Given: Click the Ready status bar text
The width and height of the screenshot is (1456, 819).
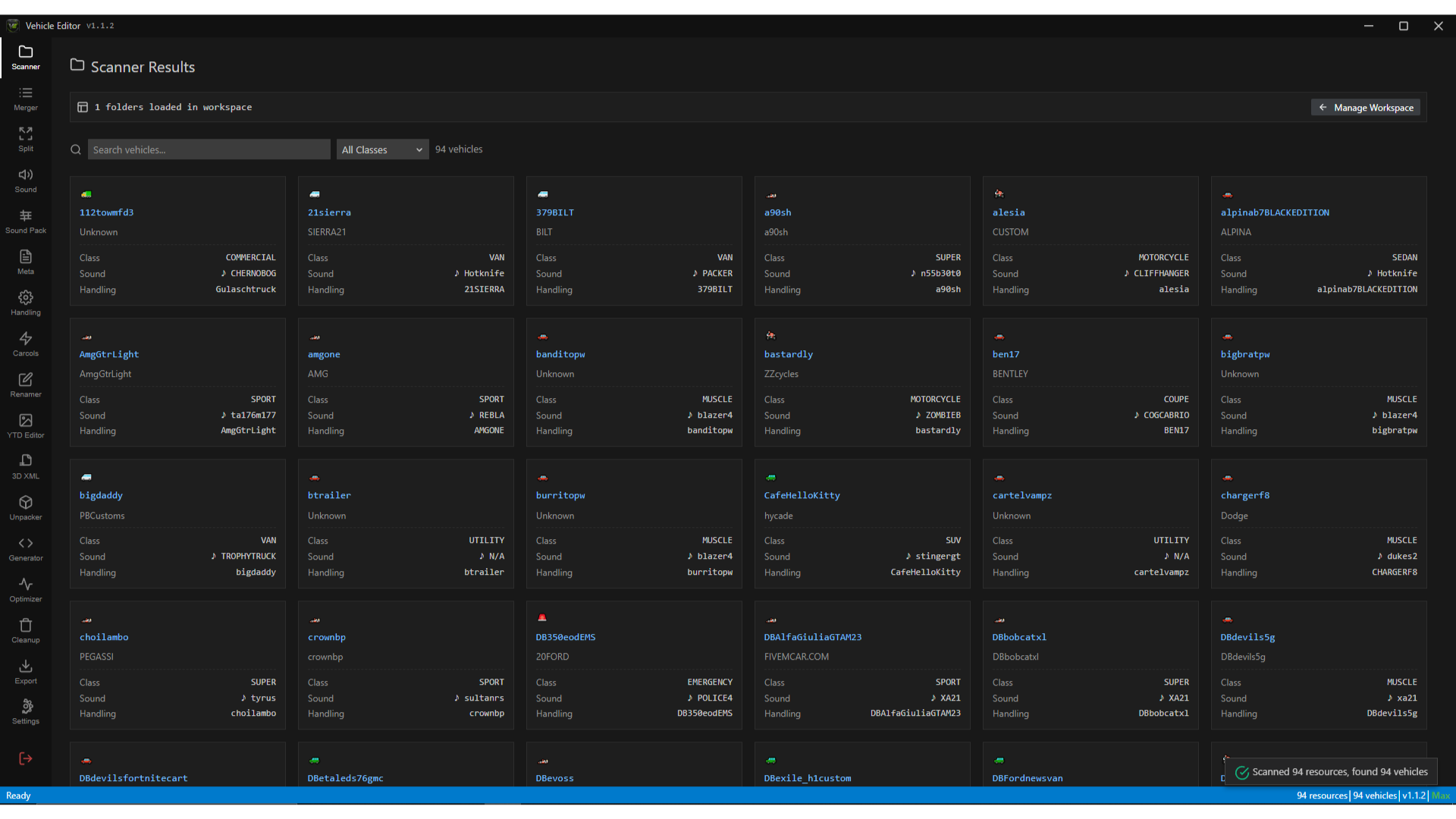Looking at the screenshot, I should (18, 795).
